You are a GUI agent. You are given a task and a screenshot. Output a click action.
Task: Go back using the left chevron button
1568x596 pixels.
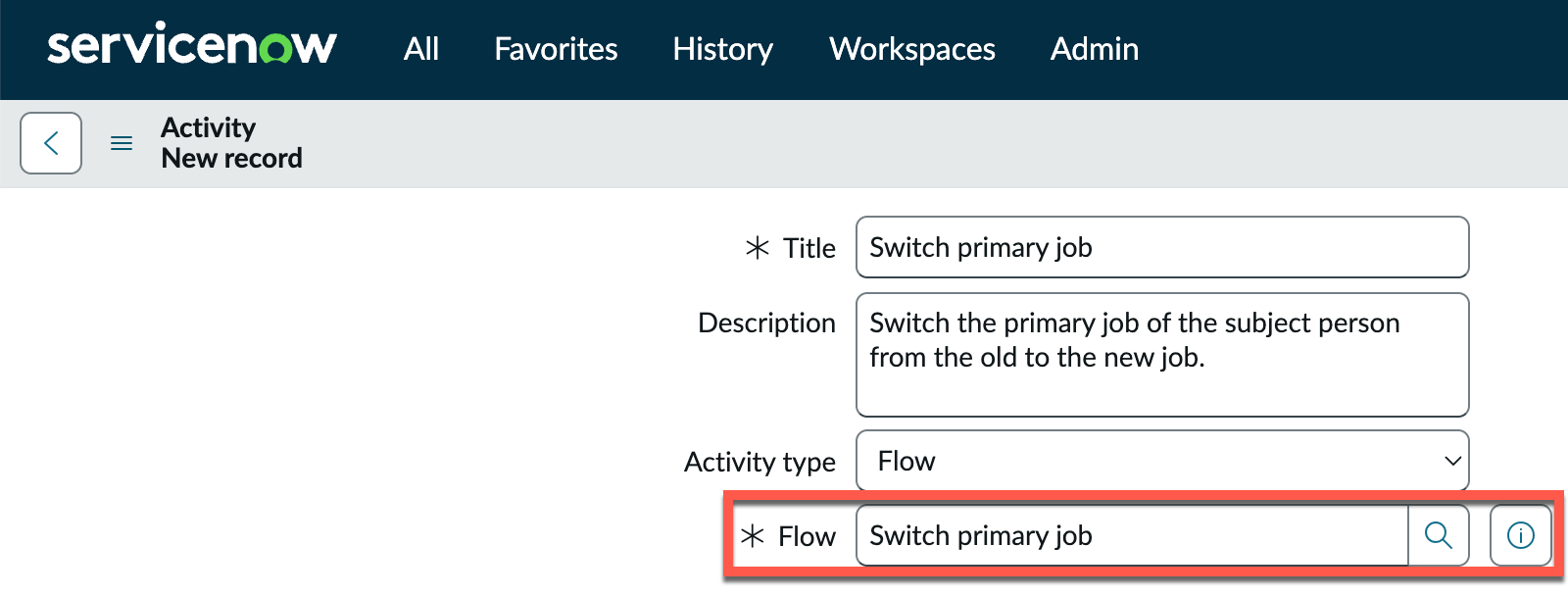[x=51, y=143]
